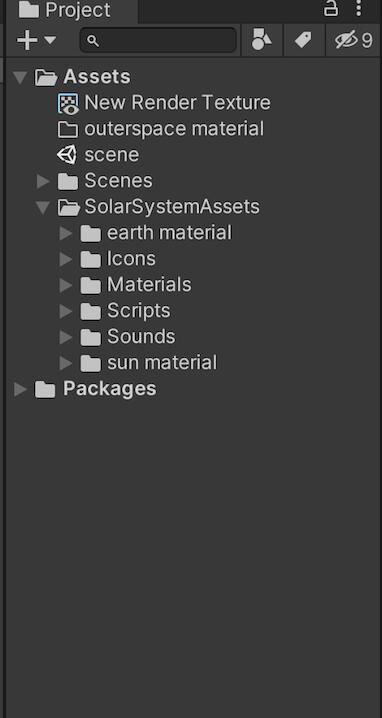382x718 pixels.
Task: Open the create dropdown arrow beside plus
Action: point(50,40)
